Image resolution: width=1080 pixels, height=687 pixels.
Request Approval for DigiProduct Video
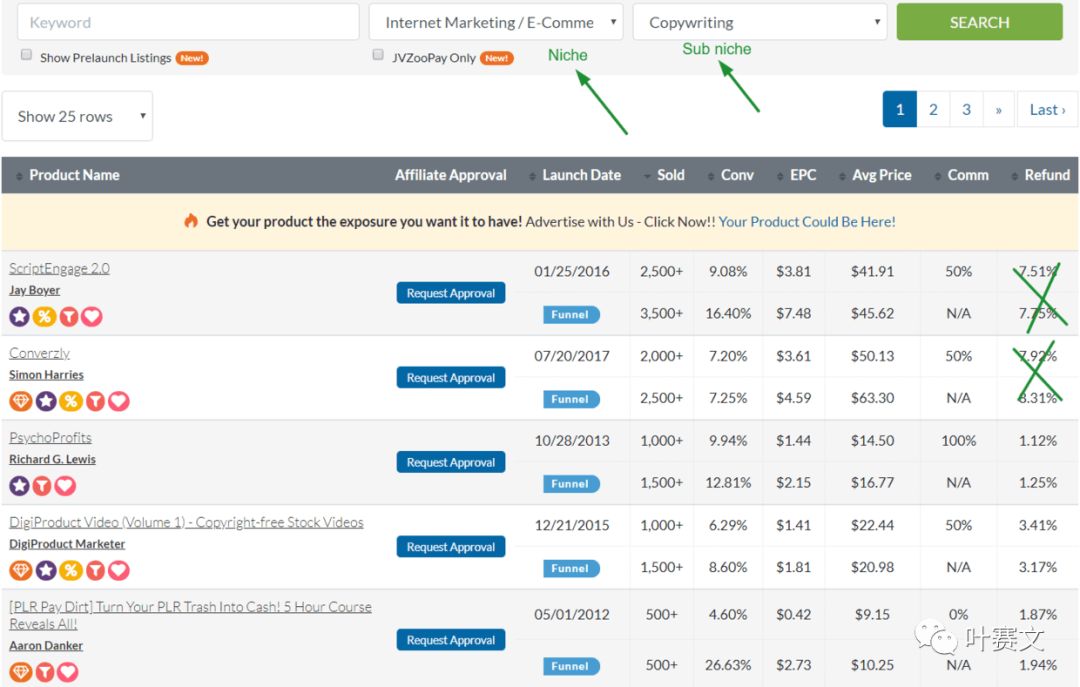(x=450, y=547)
